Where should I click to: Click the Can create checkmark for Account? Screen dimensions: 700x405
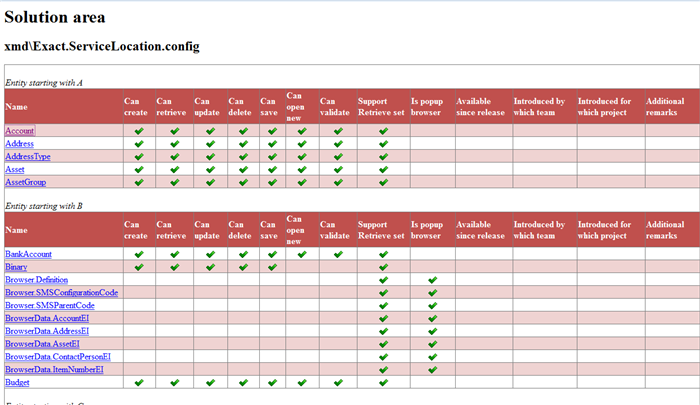tap(139, 131)
